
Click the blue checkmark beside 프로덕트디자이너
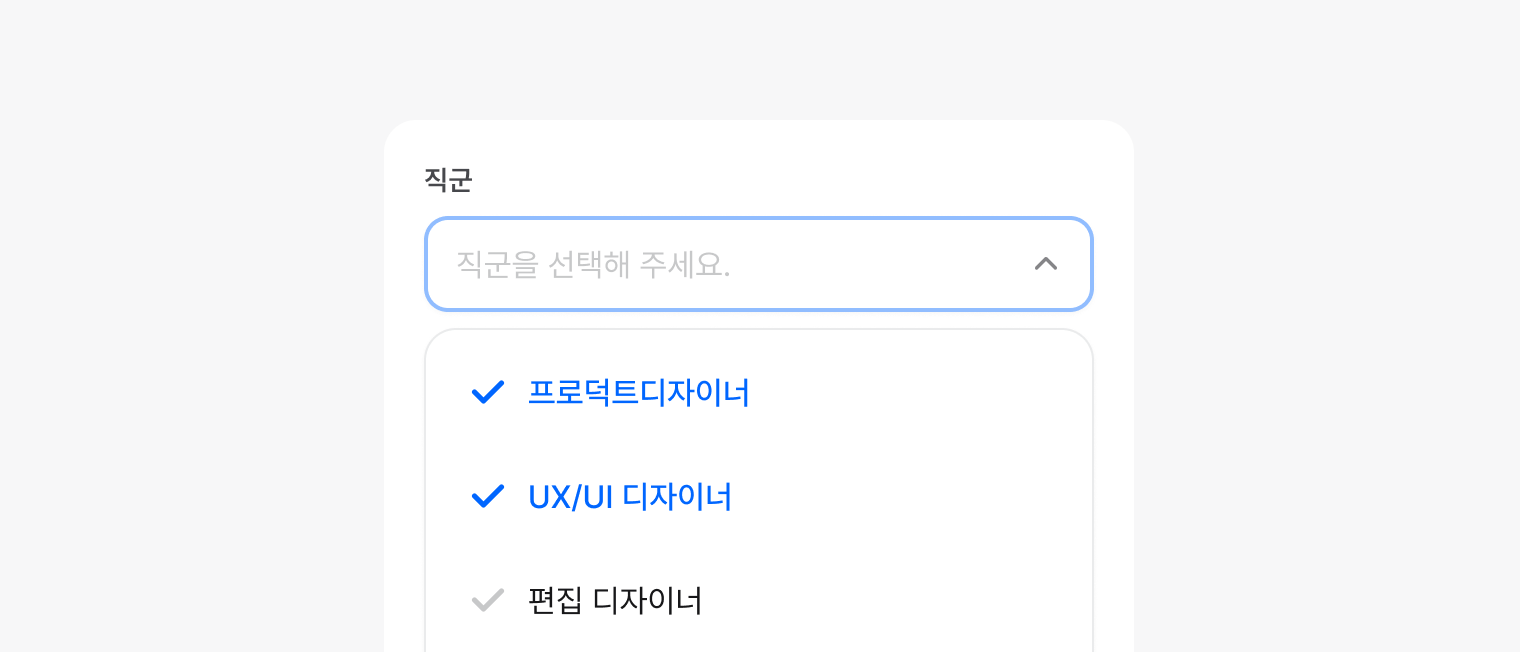(x=487, y=393)
